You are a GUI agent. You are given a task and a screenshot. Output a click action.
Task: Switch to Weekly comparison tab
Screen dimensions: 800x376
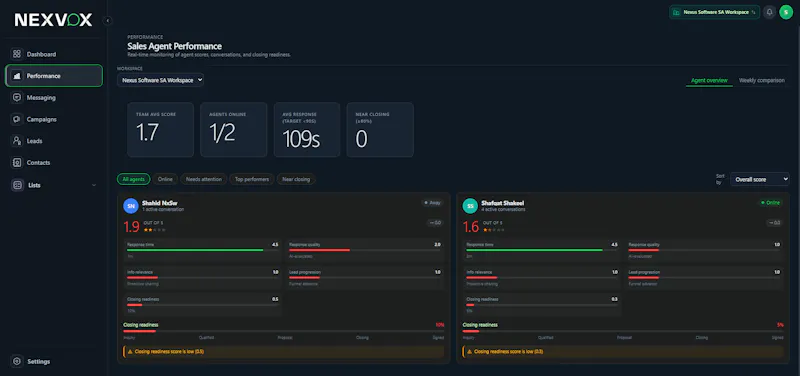tap(762, 81)
